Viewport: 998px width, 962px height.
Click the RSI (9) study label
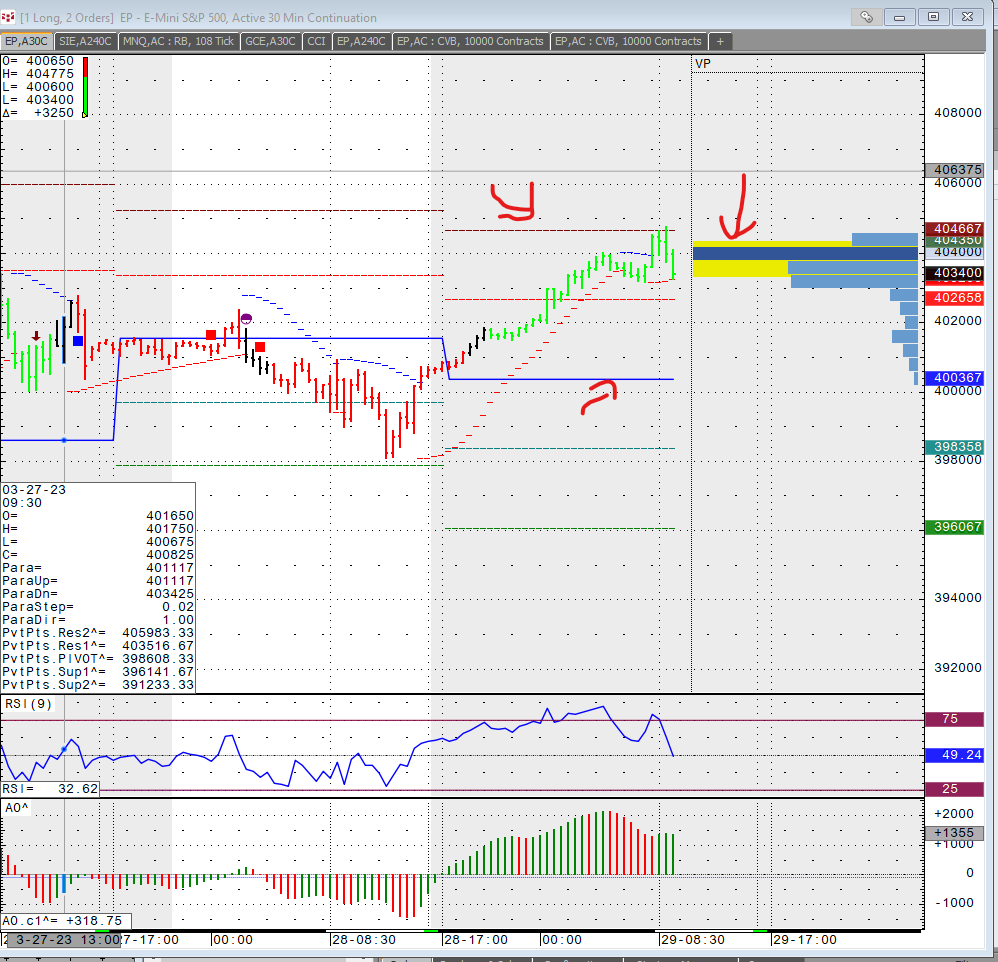point(29,704)
